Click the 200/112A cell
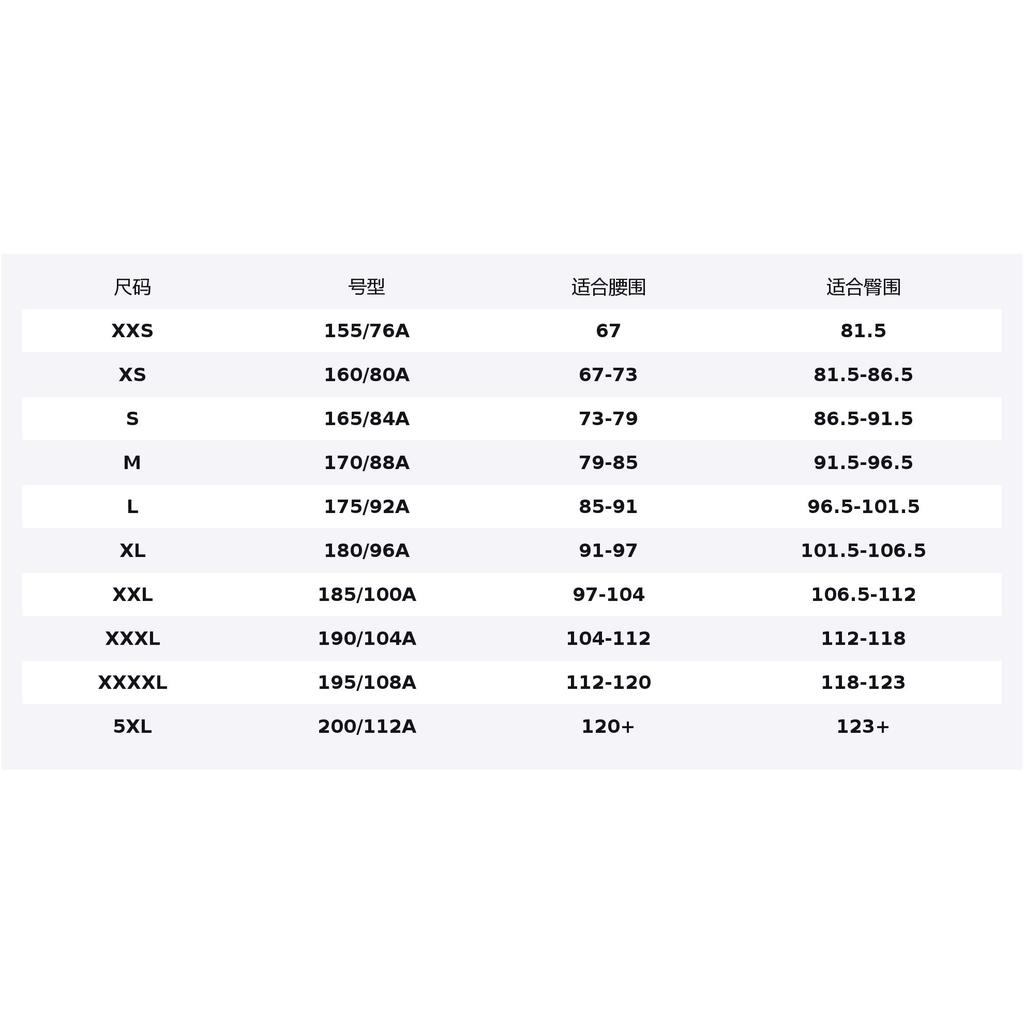 click(x=366, y=726)
